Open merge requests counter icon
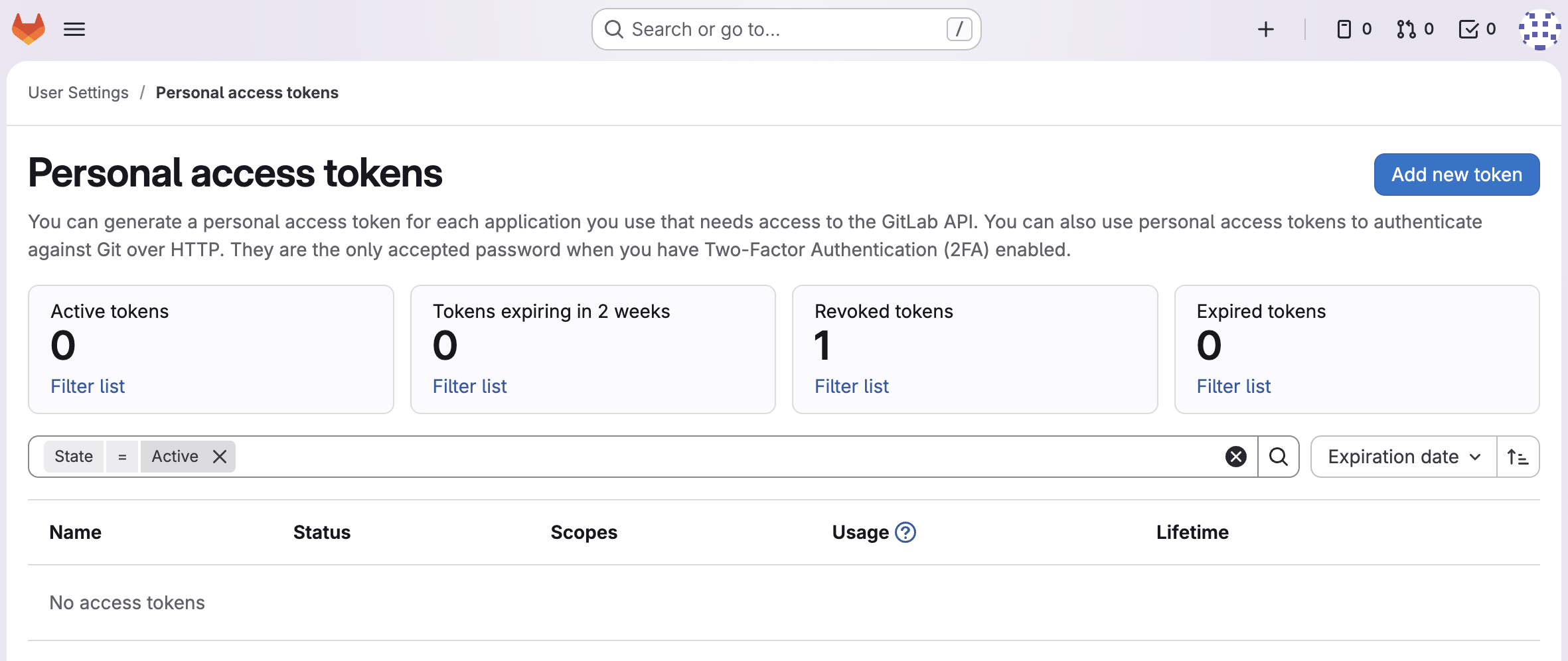Viewport: 1568px width, 661px height. click(1415, 29)
